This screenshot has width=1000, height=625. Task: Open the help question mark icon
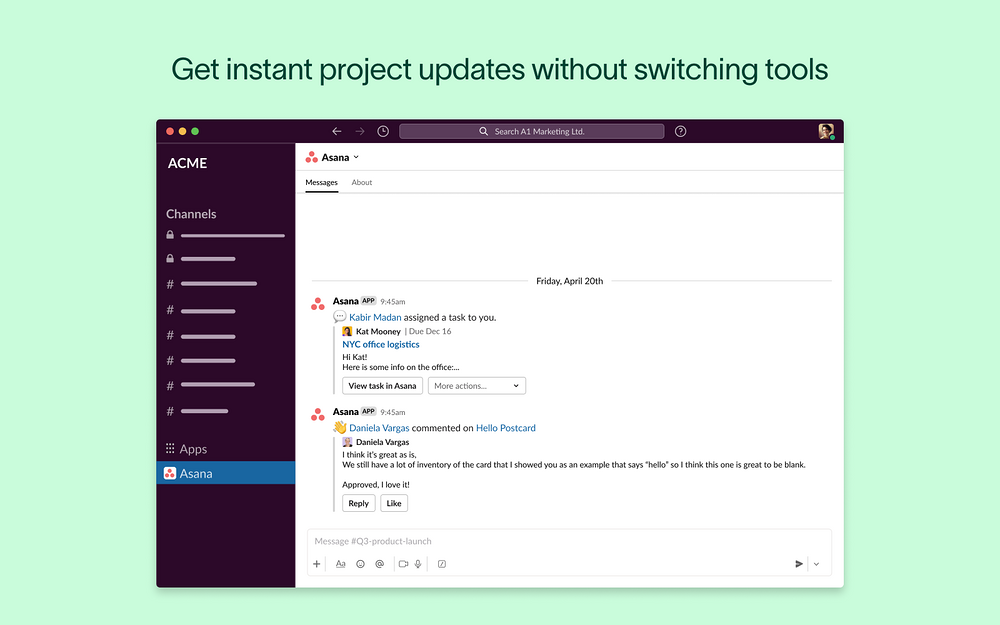click(680, 131)
